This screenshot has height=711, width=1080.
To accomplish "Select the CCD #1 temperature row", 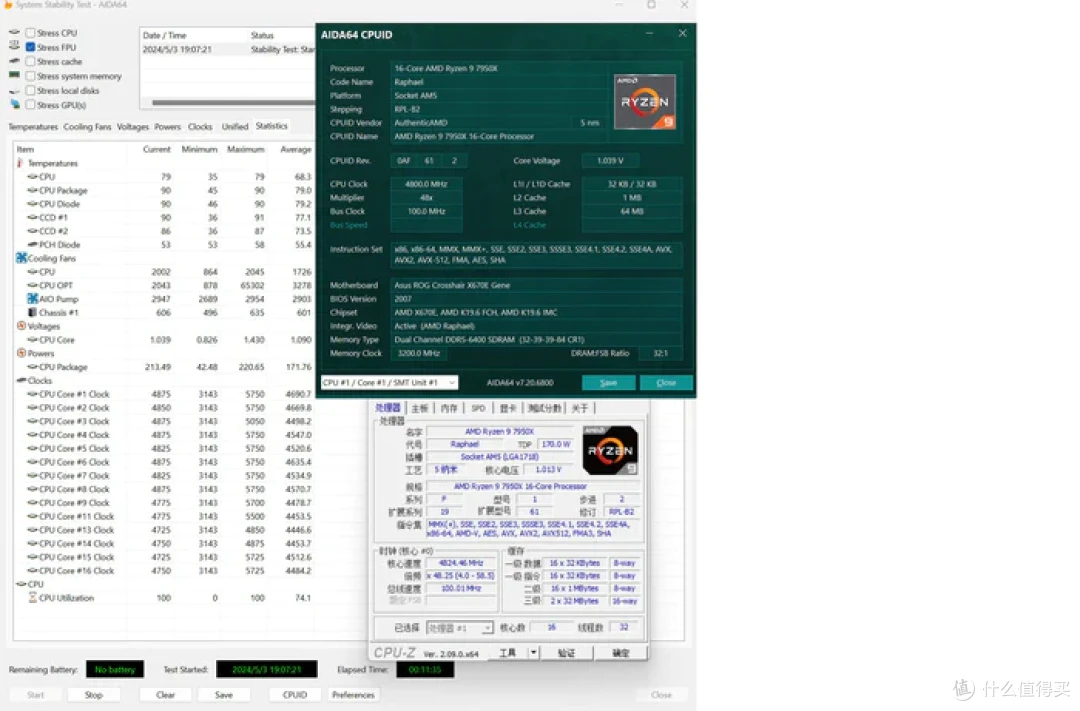I will [x=164, y=218].
